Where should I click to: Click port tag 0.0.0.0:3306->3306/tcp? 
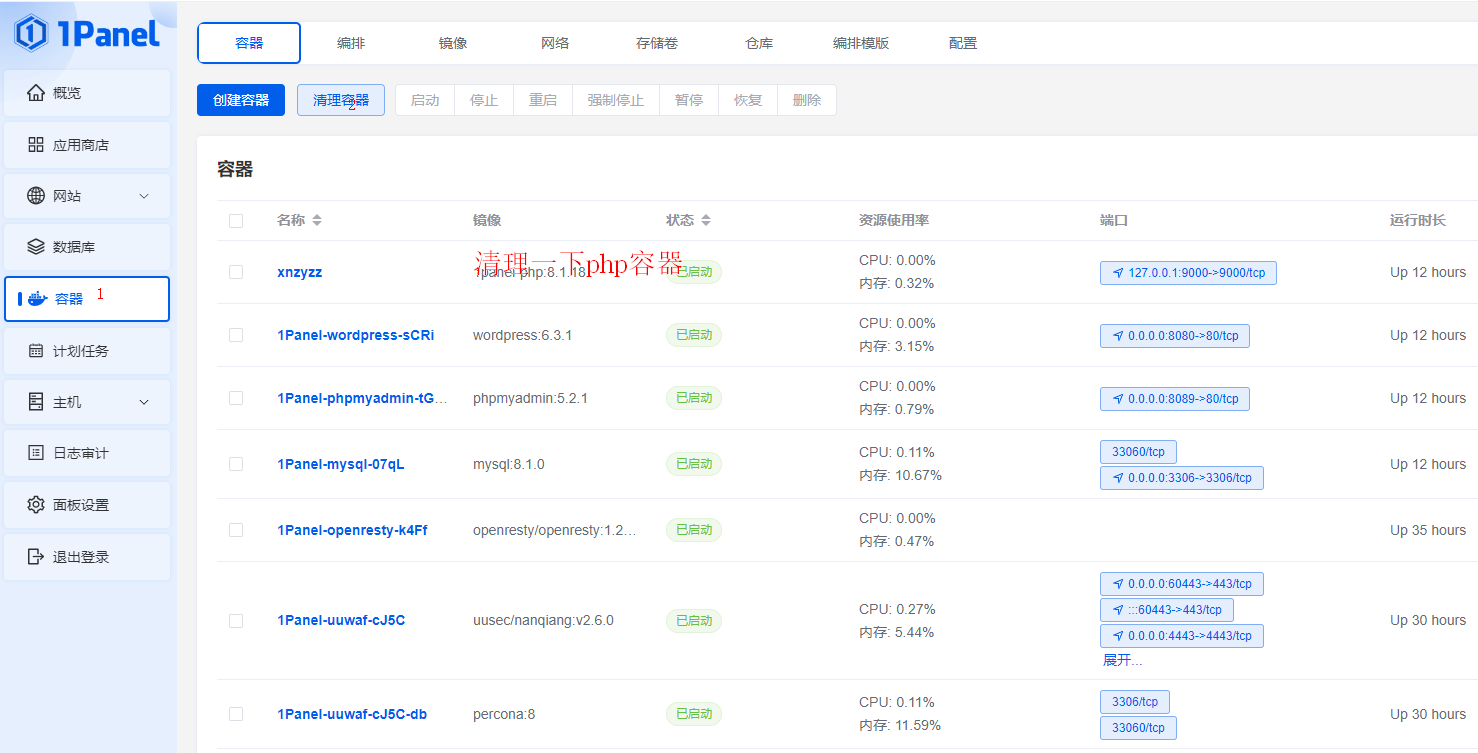coord(1182,478)
